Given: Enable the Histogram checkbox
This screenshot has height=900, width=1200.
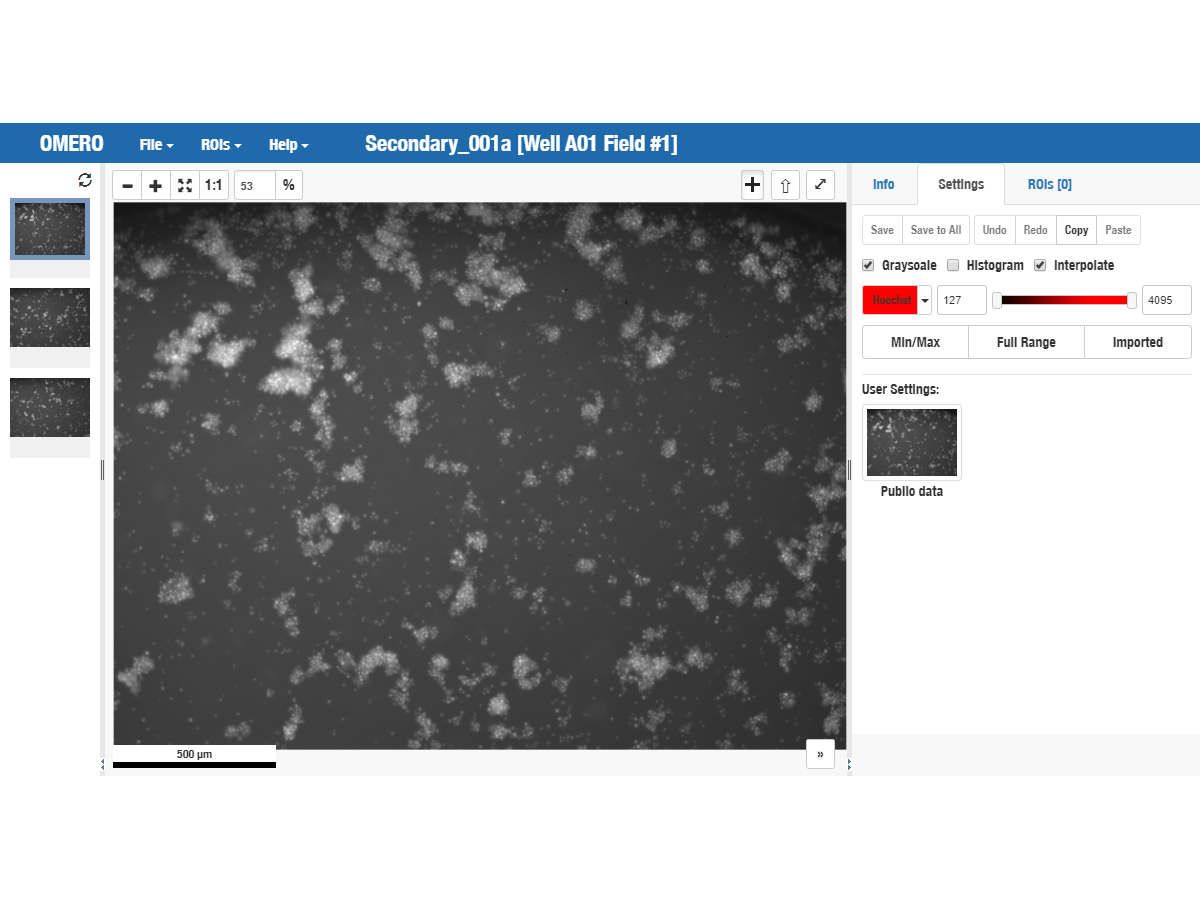Looking at the screenshot, I should click(x=953, y=265).
